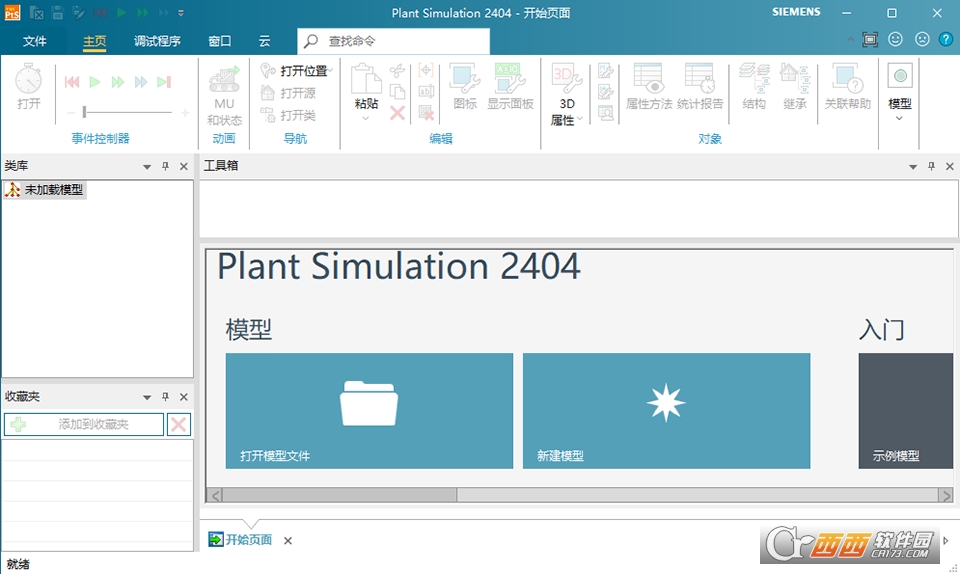Send negative feedback via sad face icon
Viewport: 960px width, 574px height.
tap(922, 40)
